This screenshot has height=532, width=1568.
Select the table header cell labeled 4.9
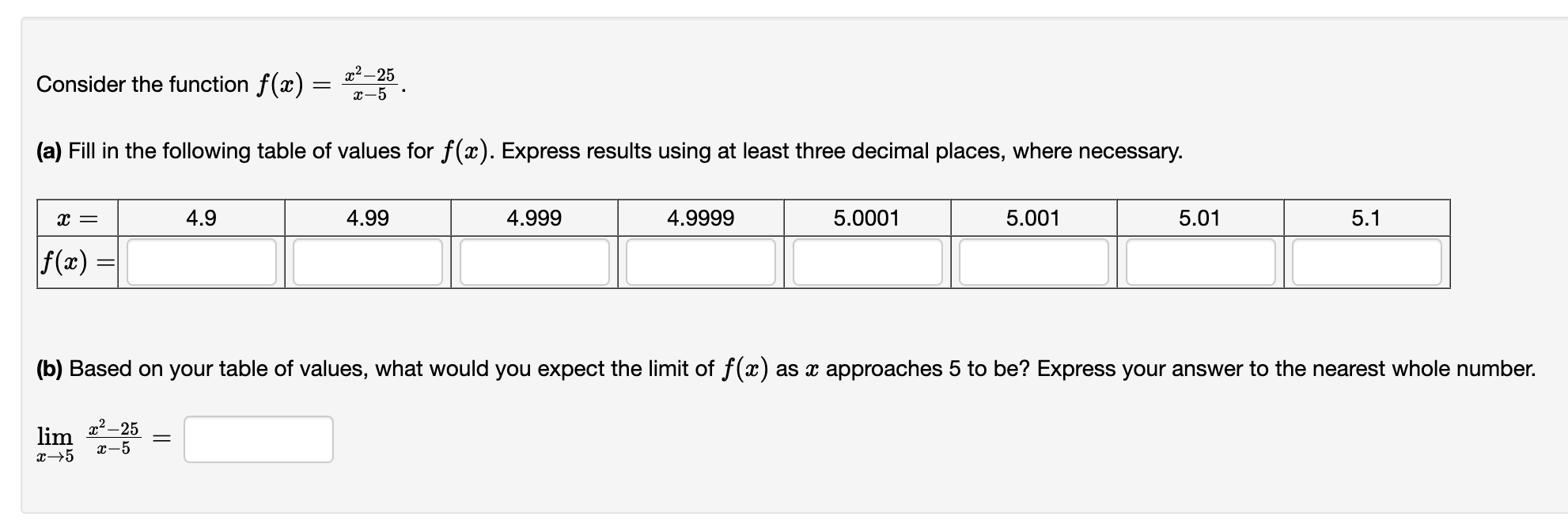(x=200, y=217)
